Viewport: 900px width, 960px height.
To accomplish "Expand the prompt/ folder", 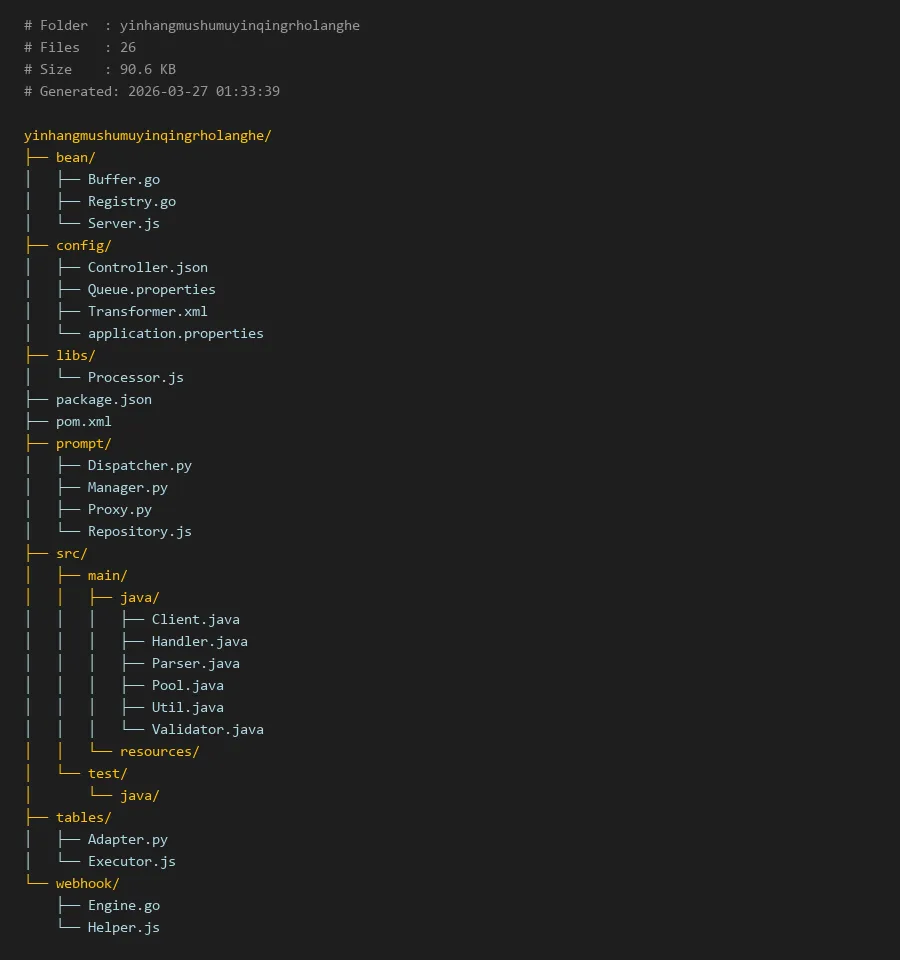I will pos(83,443).
